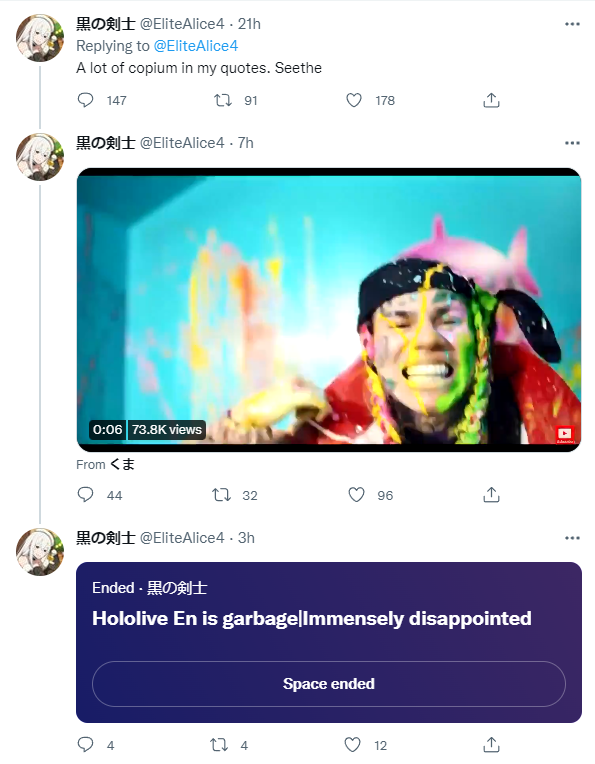This screenshot has width=595, height=764.
Task: Reply to the video tweet with 44 replies
Action: (x=85, y=495)
